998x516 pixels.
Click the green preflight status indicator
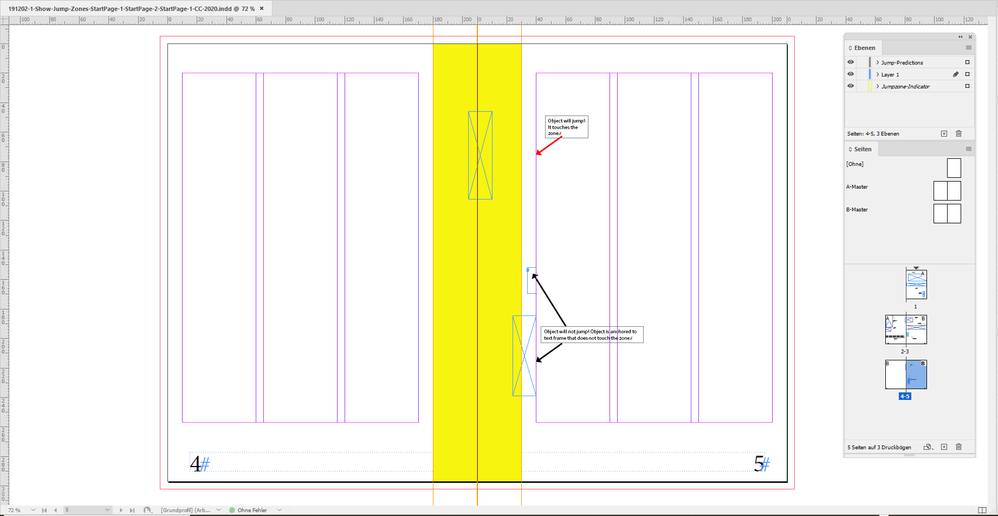[x=232, y=510]
